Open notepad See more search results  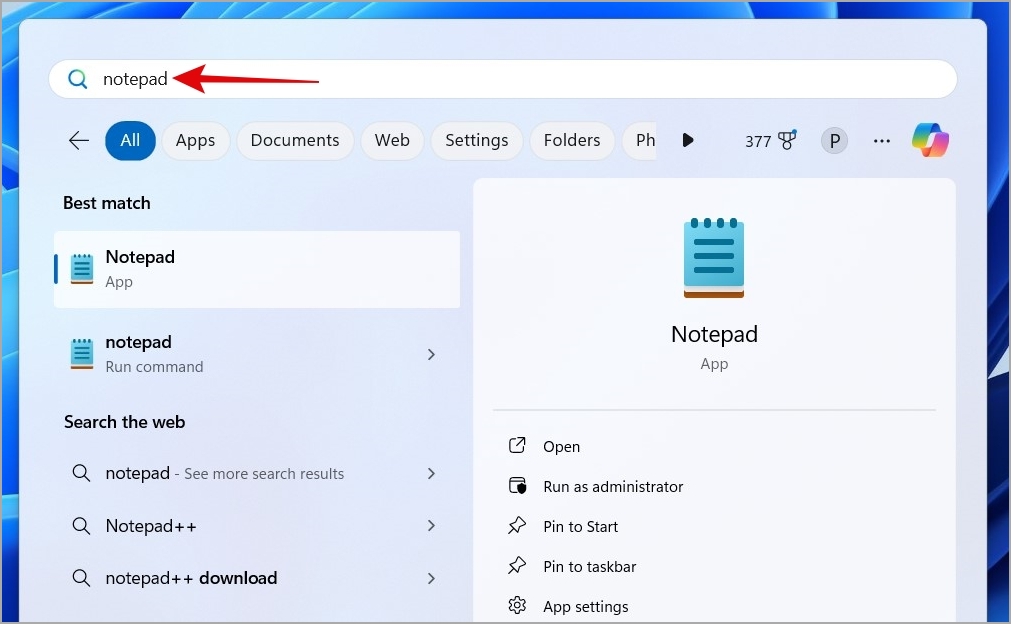pos(255,473)
